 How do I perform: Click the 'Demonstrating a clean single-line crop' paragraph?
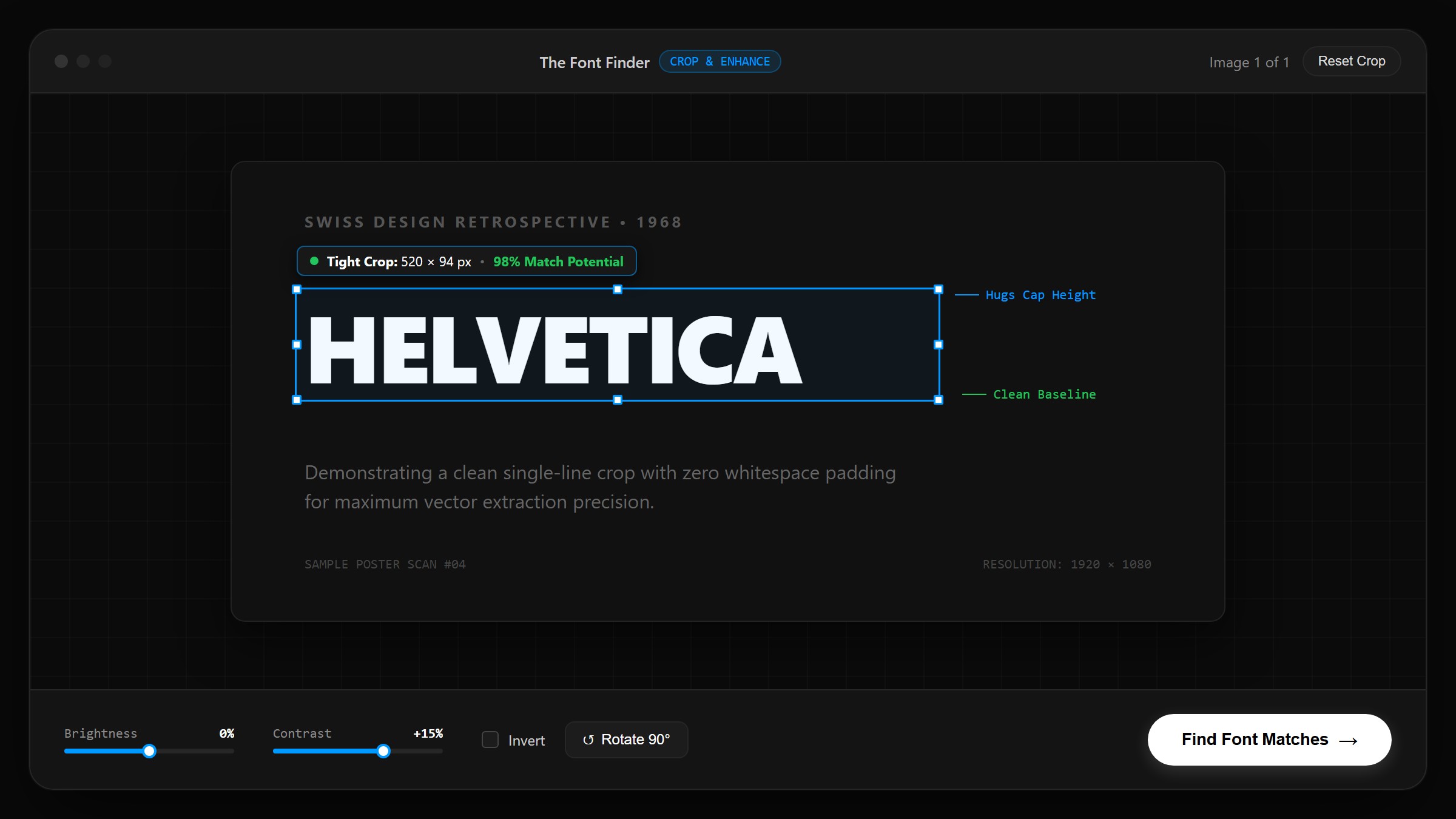pyautogui.click(x=600, y=487)
